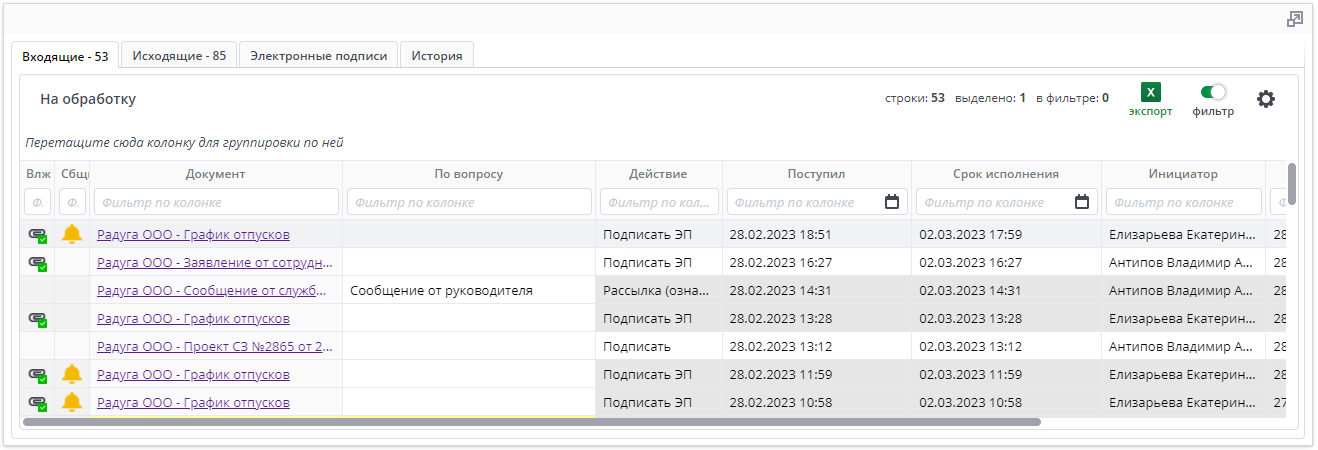Viewport: 1318px width, 450px height.
Task: Click attachment icon in 13:28 row
Action: [38, 319]
